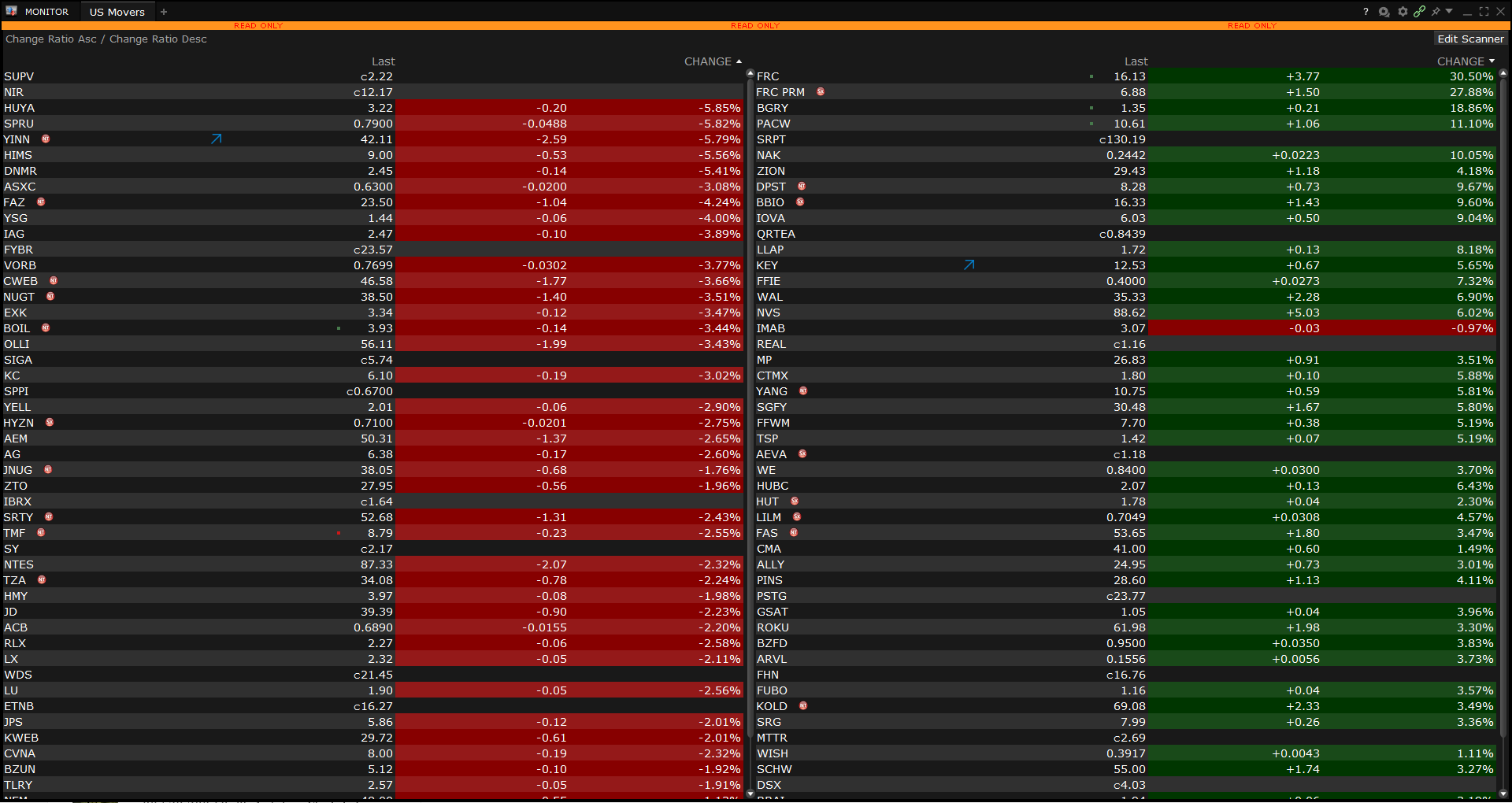Click red info badge next to FAS
This screenshot has width=1512, height=803.
pos(794,532)
